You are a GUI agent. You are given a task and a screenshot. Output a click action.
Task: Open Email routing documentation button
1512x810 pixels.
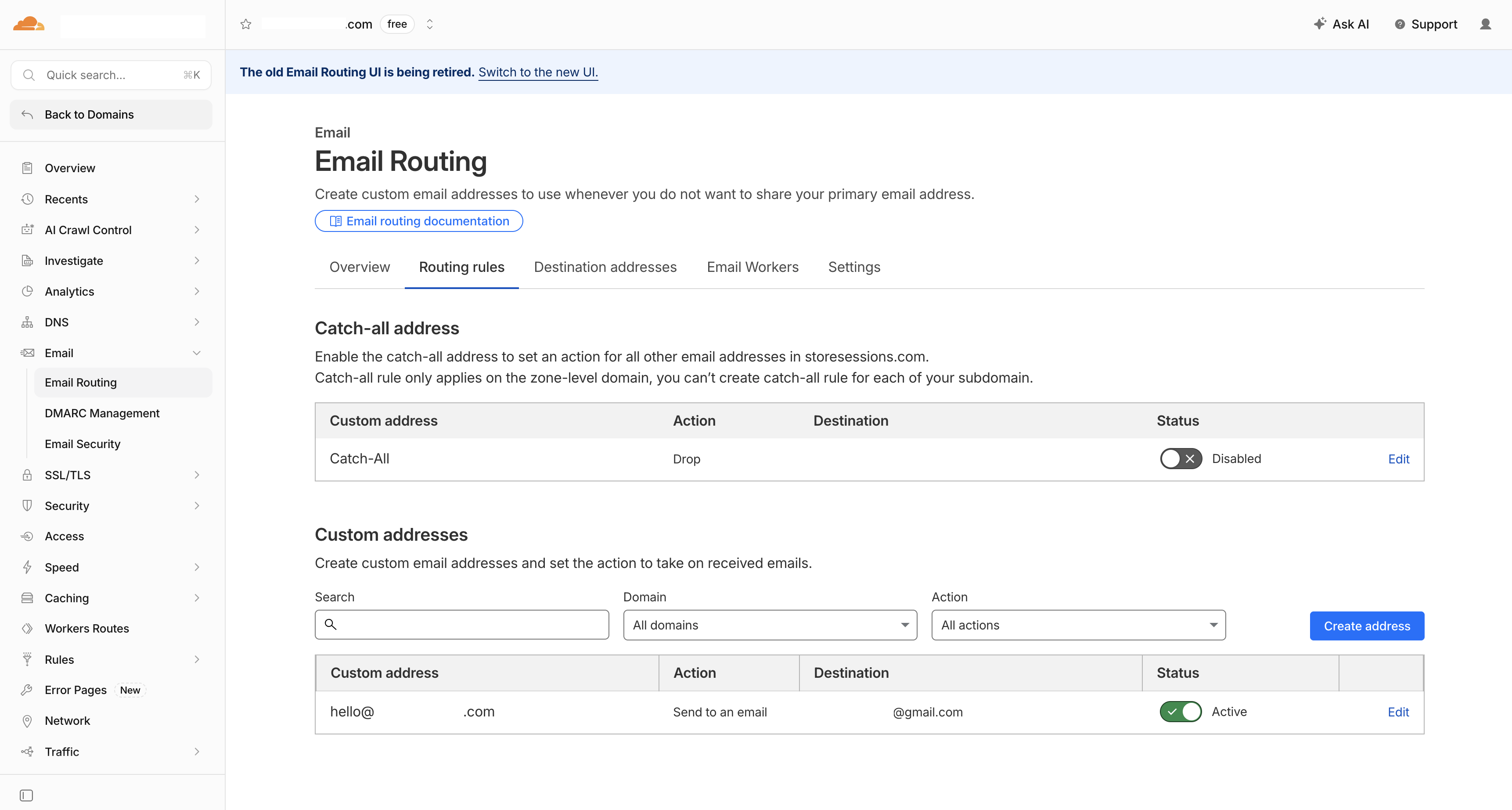[x=418, y=221]
